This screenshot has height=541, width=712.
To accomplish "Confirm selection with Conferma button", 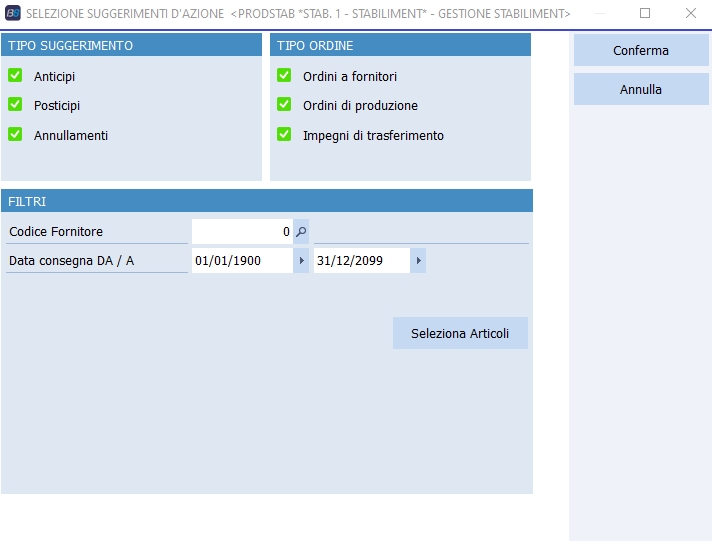I will click(641, 50).
